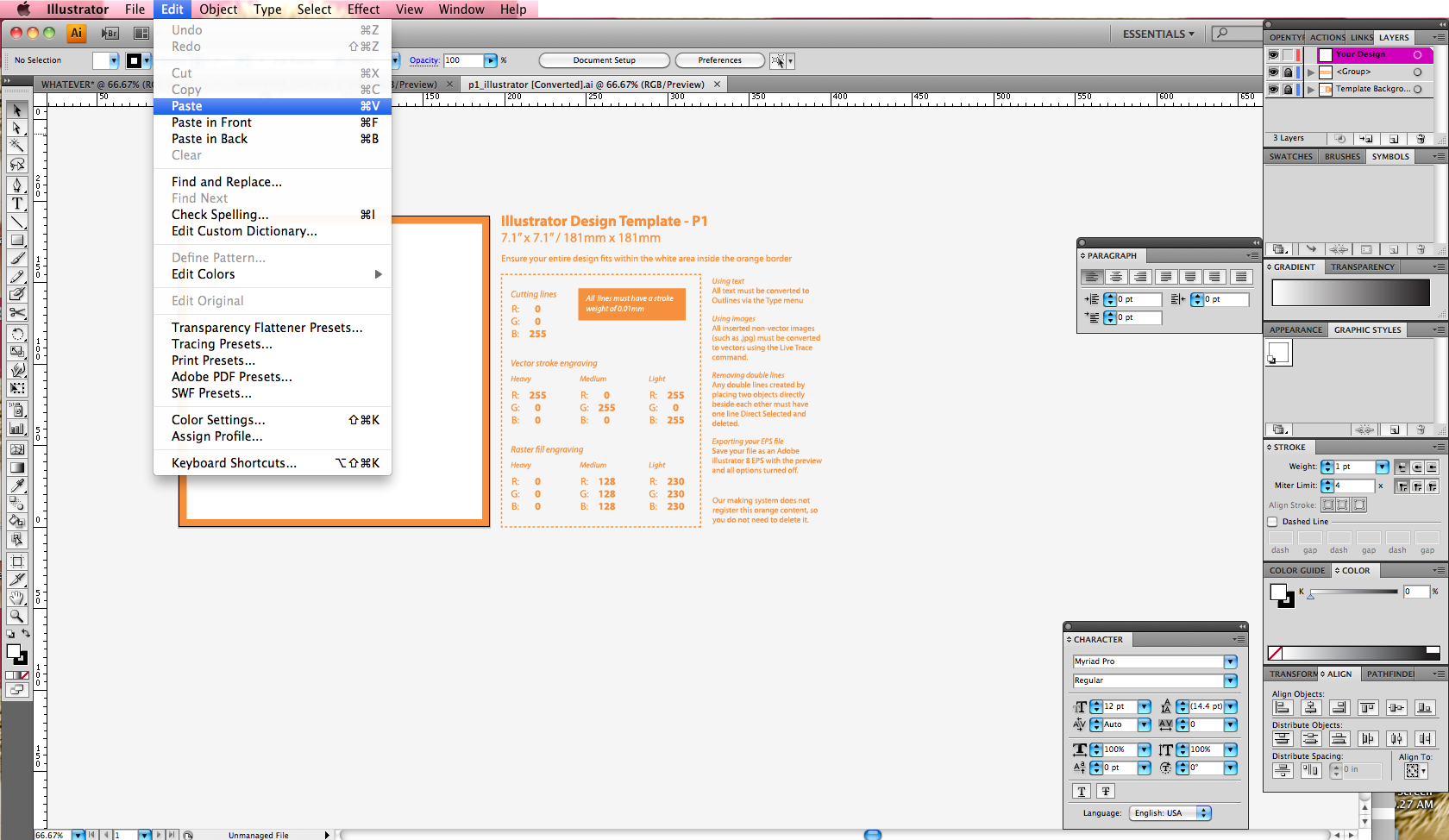Viewport: 1449px width, 840px height.
Task: Click the Document Setup button
Action: click(x=605, y=60)
